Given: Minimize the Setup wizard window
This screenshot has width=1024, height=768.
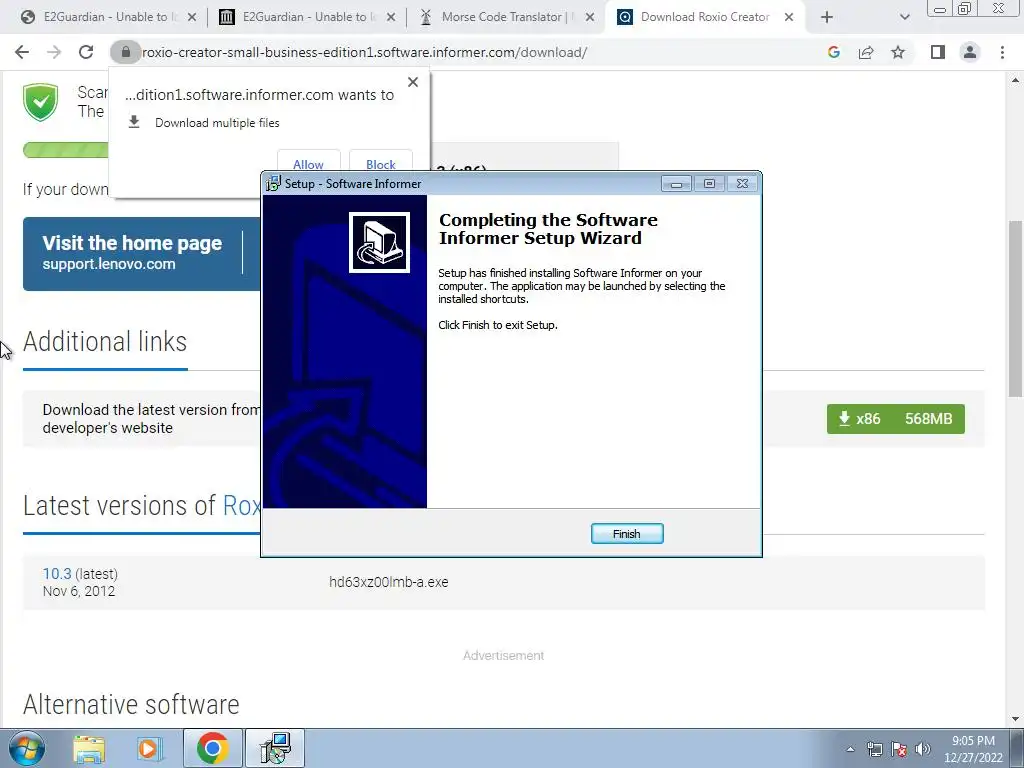Looking at the screenshot, I should click(676, 184).
